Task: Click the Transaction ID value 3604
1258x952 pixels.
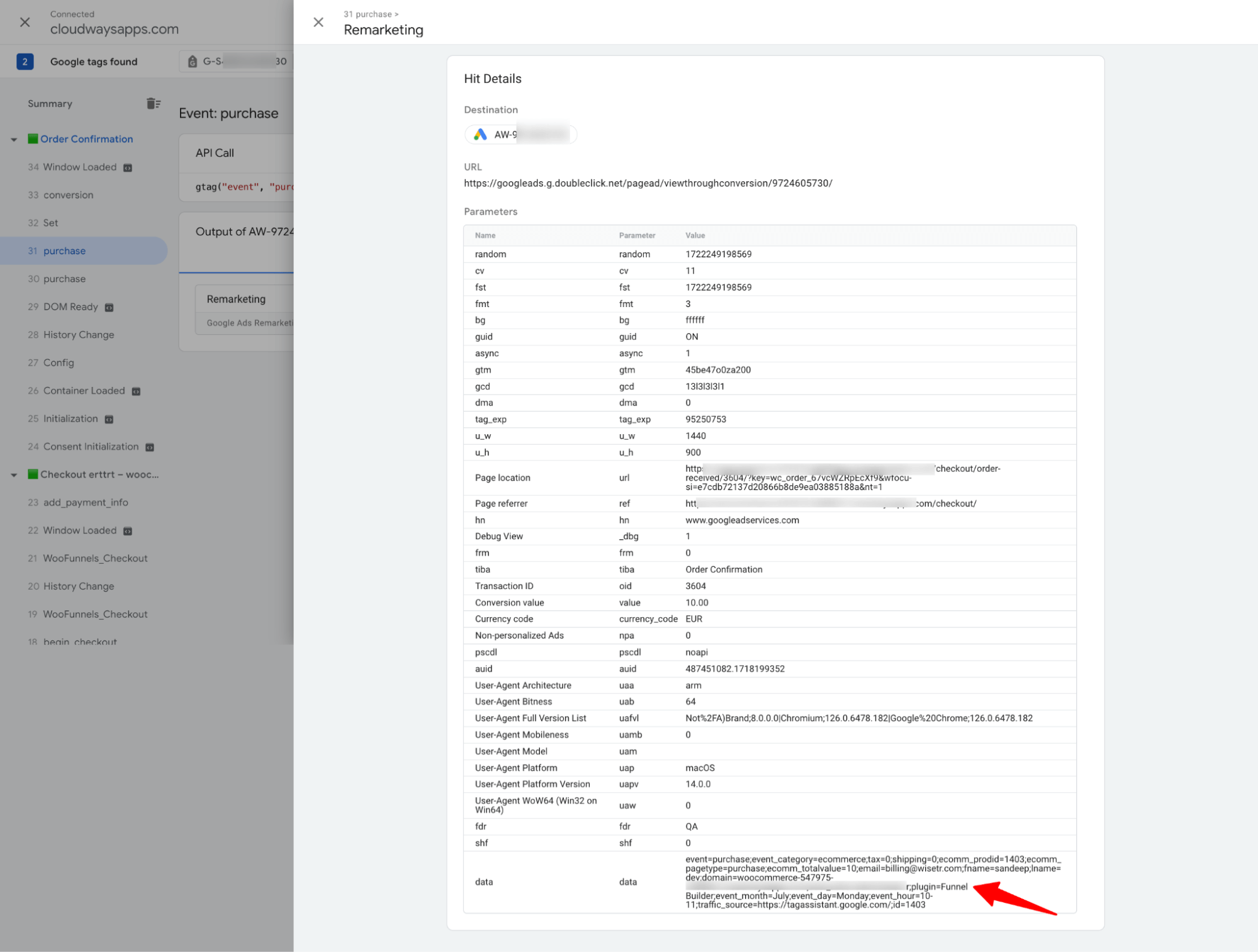Action: 695,586
